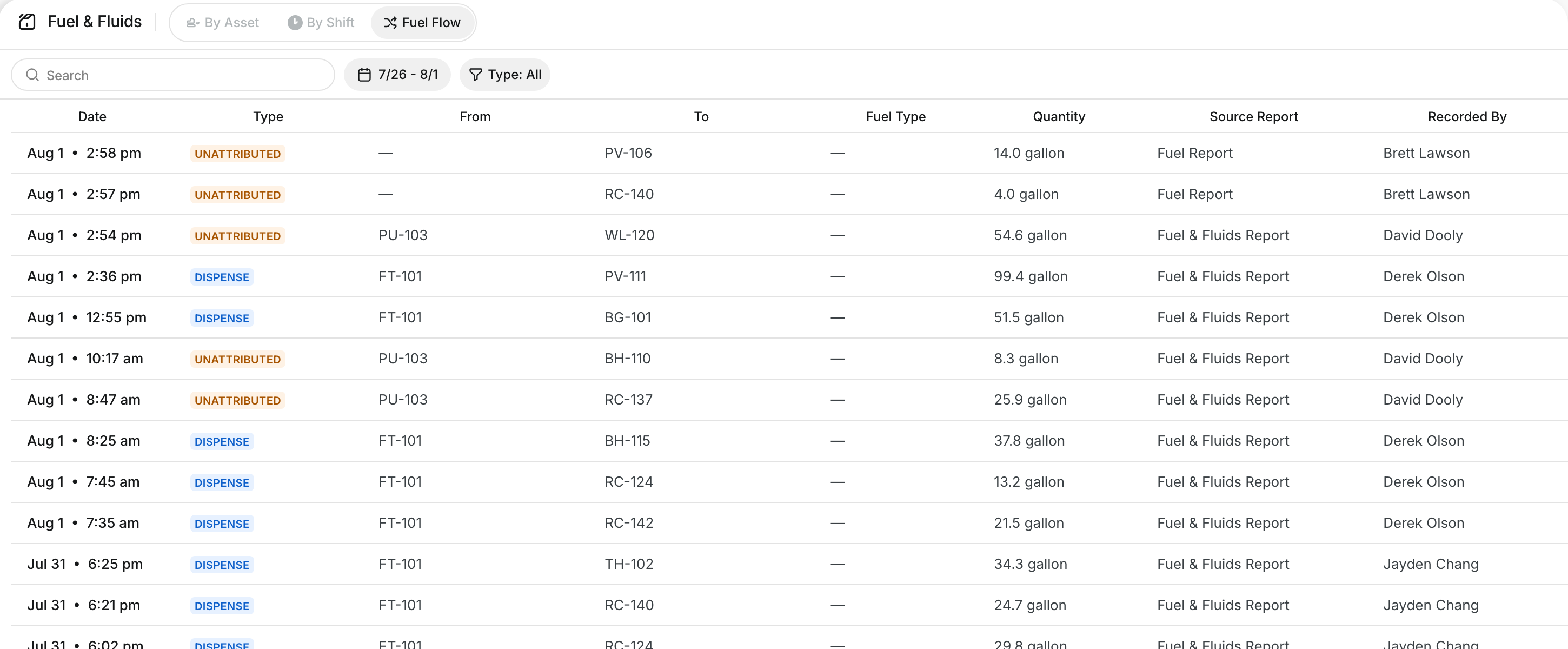Click the Aug 1 10:17 am date cell
Screen dimensions: 1568x649
point(85,359)
